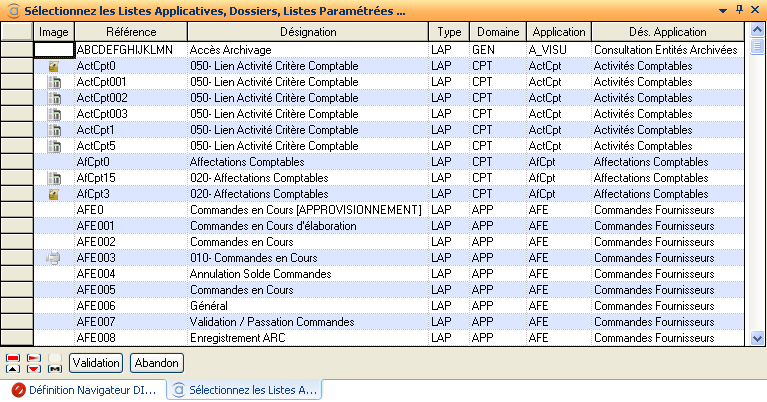Switch to the Définition Navigateur tab
767x402 pixels.
click(x=84, y=389)
